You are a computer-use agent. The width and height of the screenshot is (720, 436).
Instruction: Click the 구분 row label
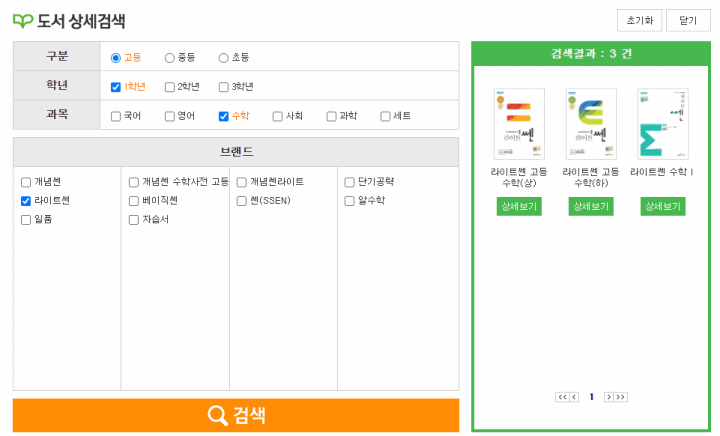(x=57, y=56)
